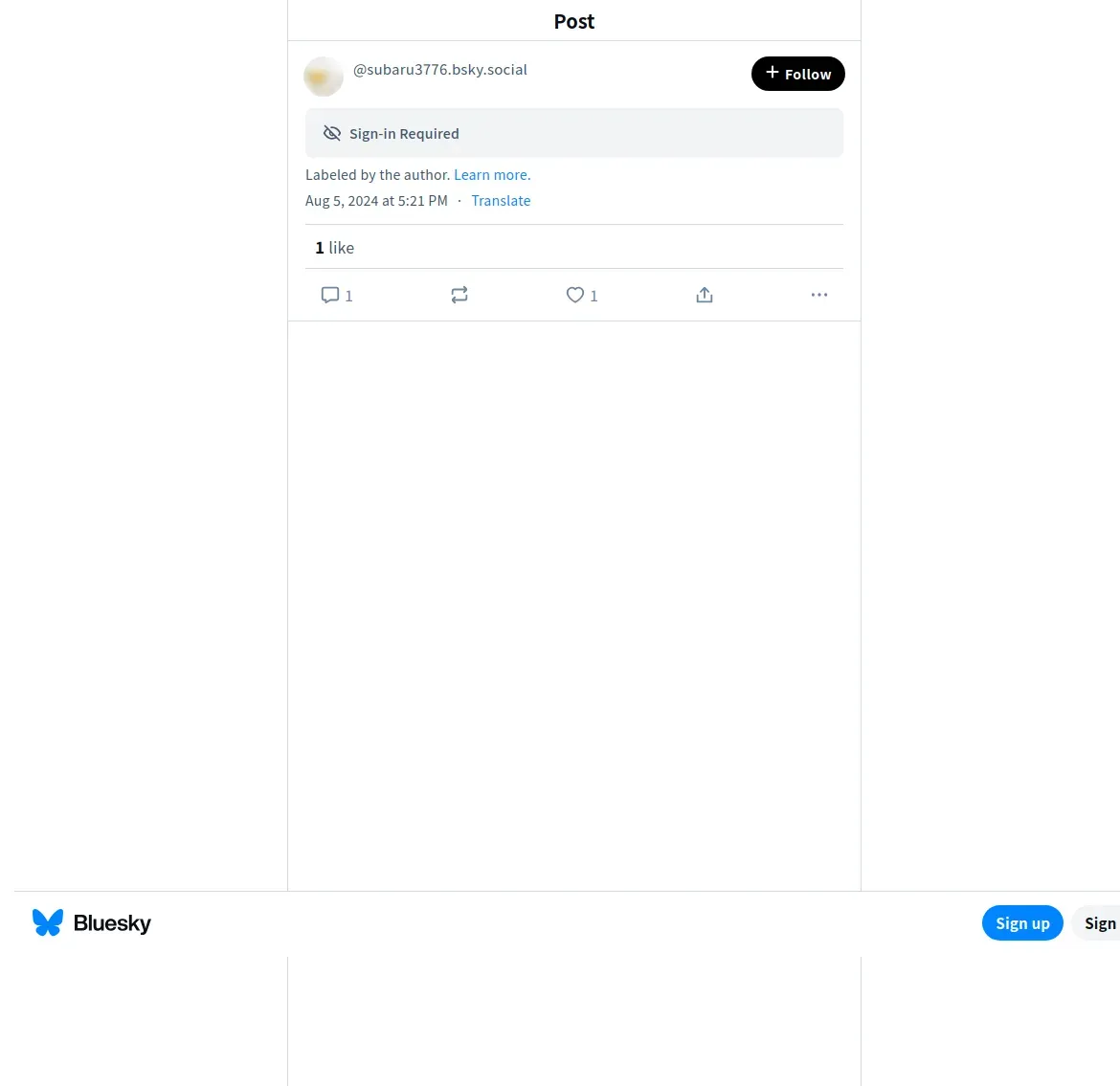Image resolution: width=1120 pixels, height=1086 pixels.
Task: Click the Sign-in Required banner
Action: coord(574,133)
